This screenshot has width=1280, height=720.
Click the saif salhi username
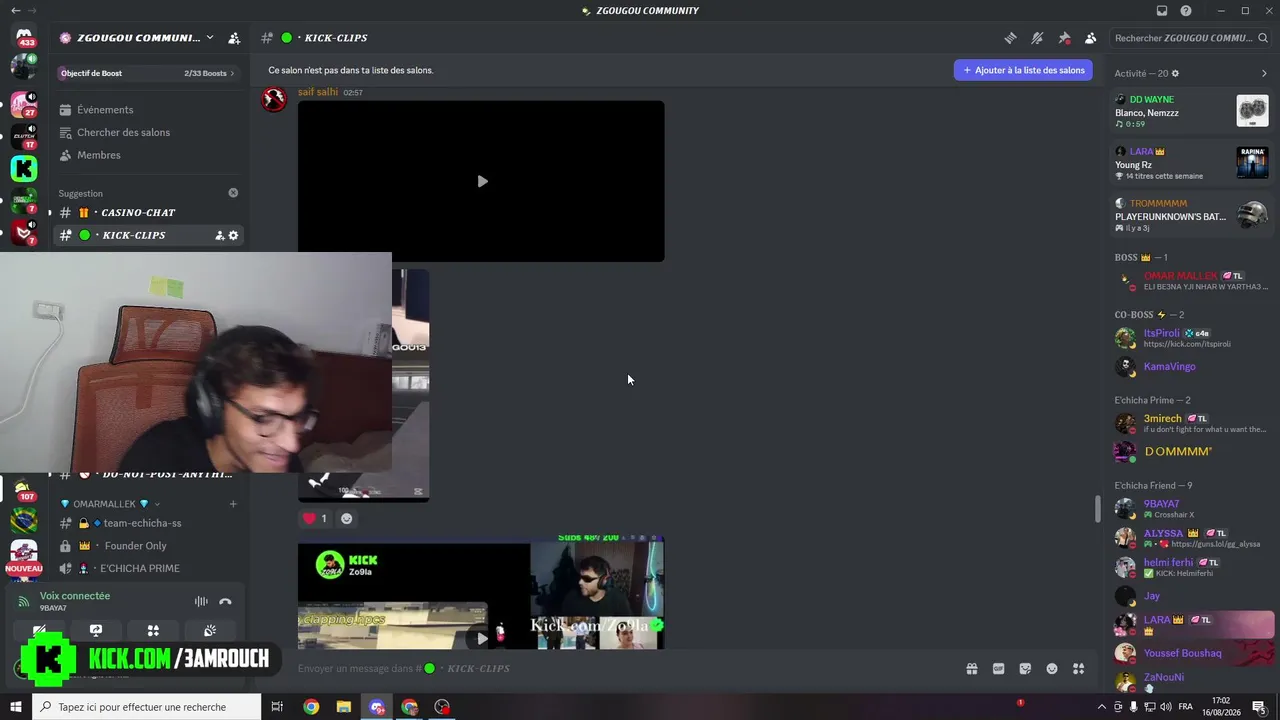(318, 92)
